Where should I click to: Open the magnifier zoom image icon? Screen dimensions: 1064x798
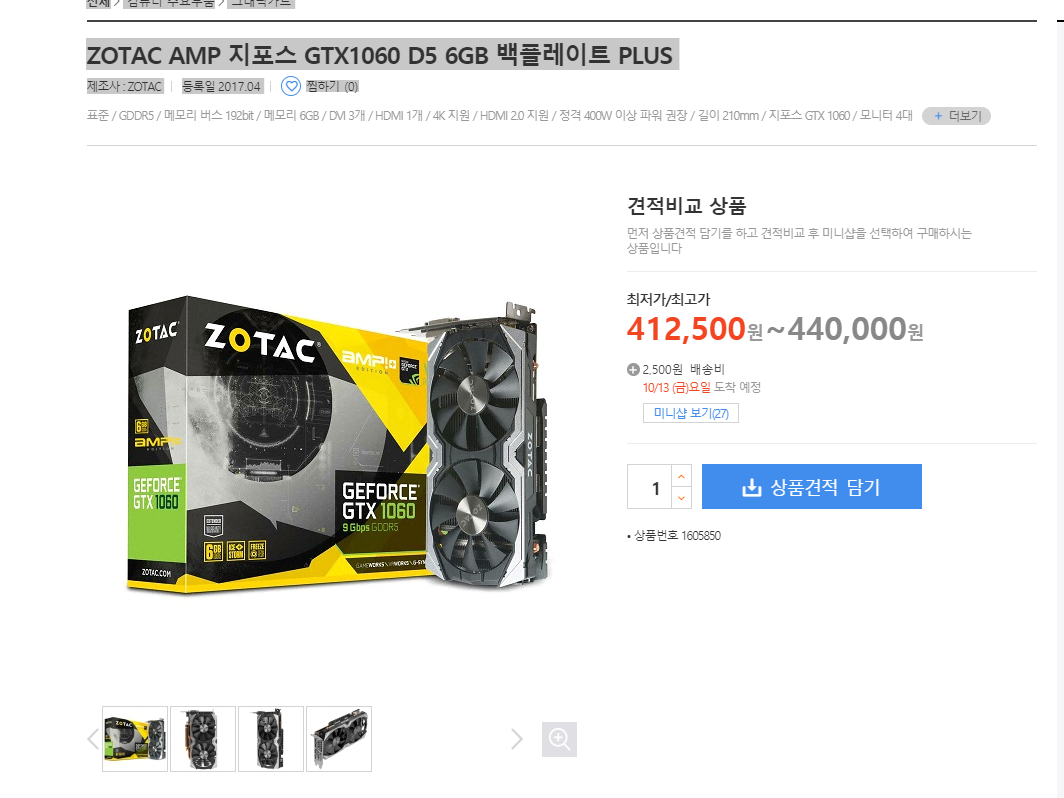(x=559, y=739)
